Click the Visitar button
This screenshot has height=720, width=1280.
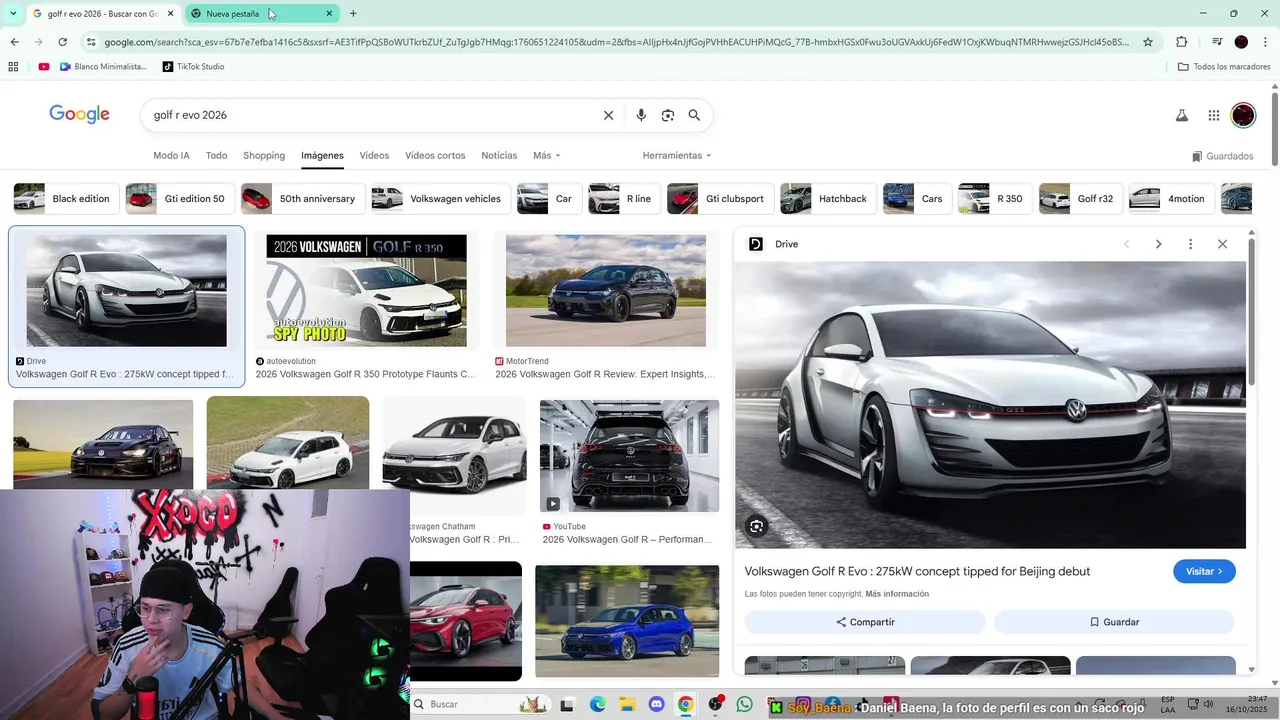click(1204, 571)
